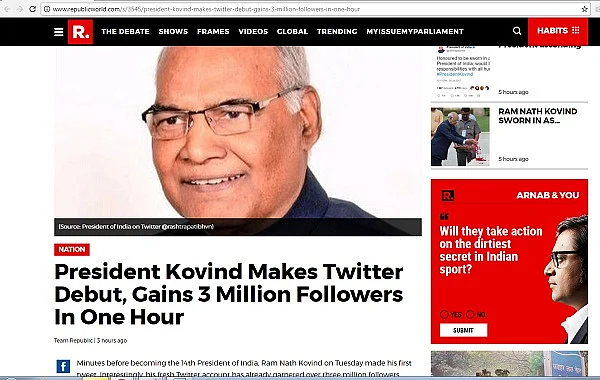Open the HABITS grid menu

coord(558,31)
